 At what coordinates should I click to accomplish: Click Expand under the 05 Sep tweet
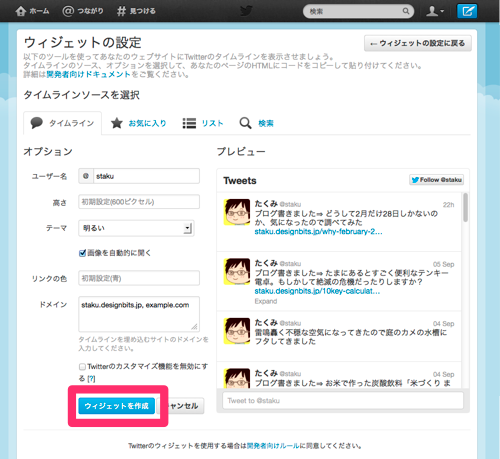coord(266,301)
